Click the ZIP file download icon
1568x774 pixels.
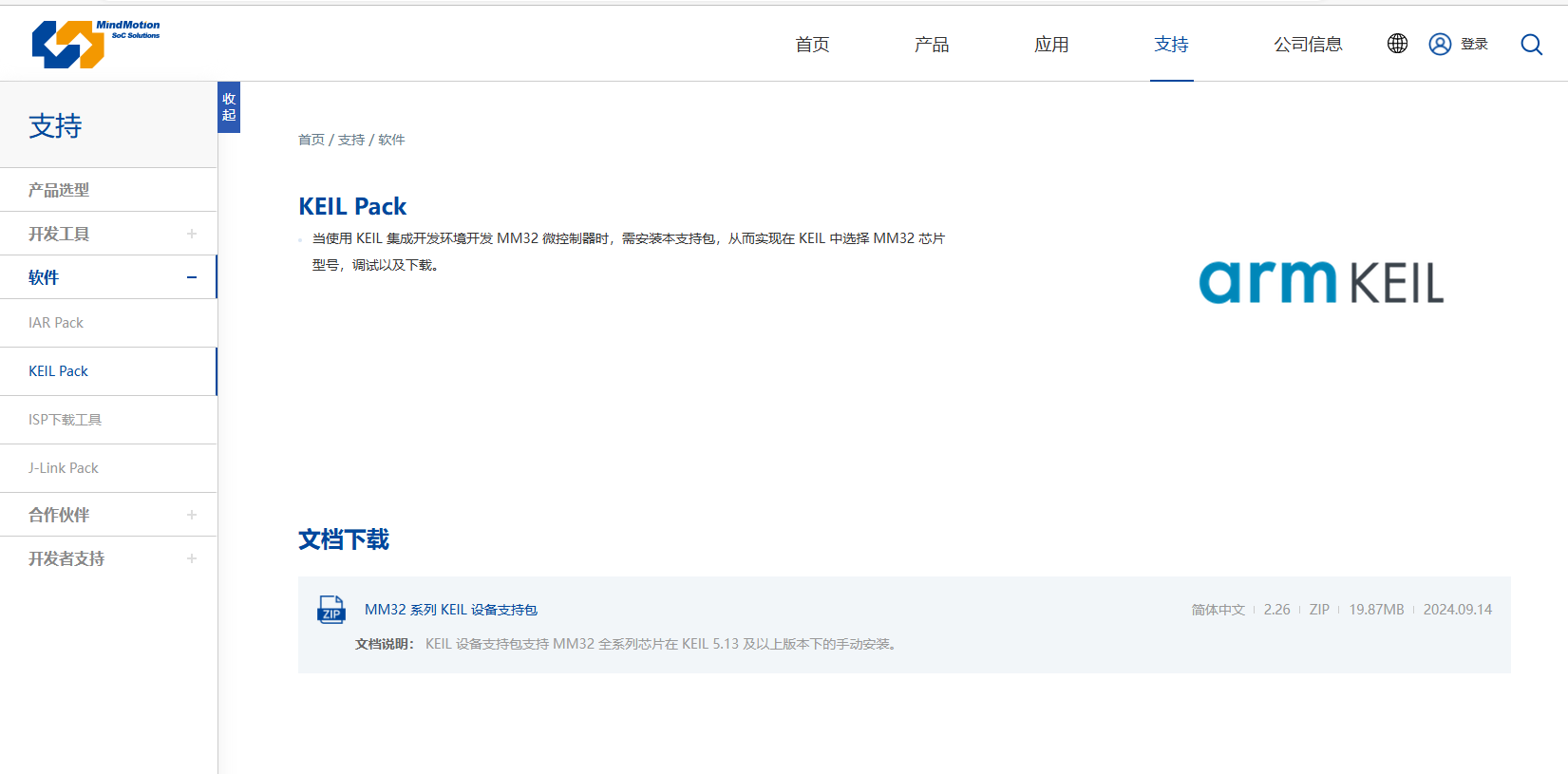[x=331, y=610]
